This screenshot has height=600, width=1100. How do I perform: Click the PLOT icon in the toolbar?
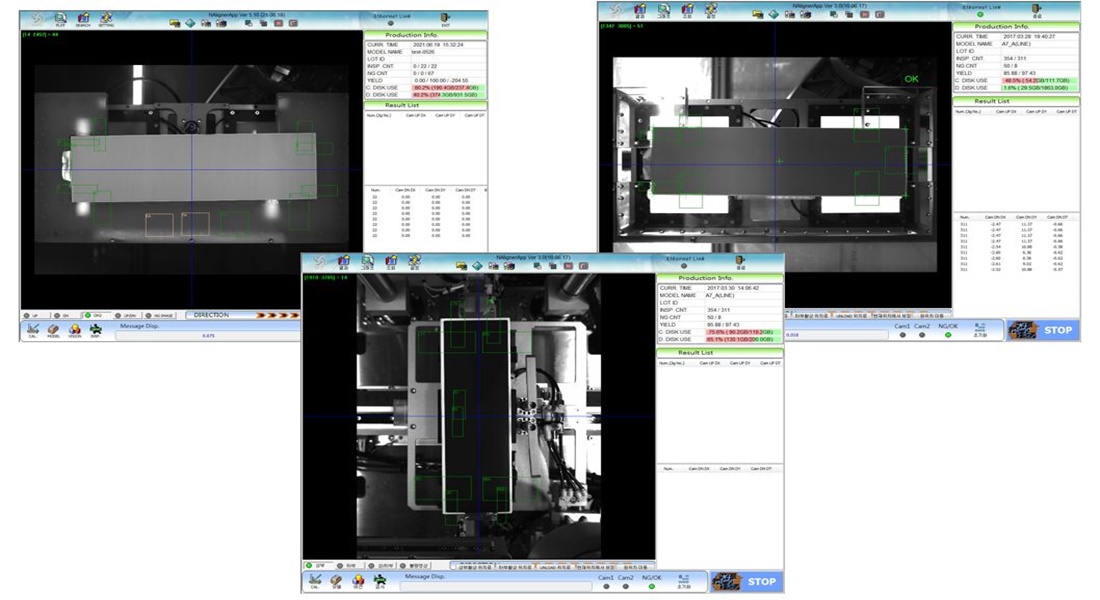click(x=61, y=19)
